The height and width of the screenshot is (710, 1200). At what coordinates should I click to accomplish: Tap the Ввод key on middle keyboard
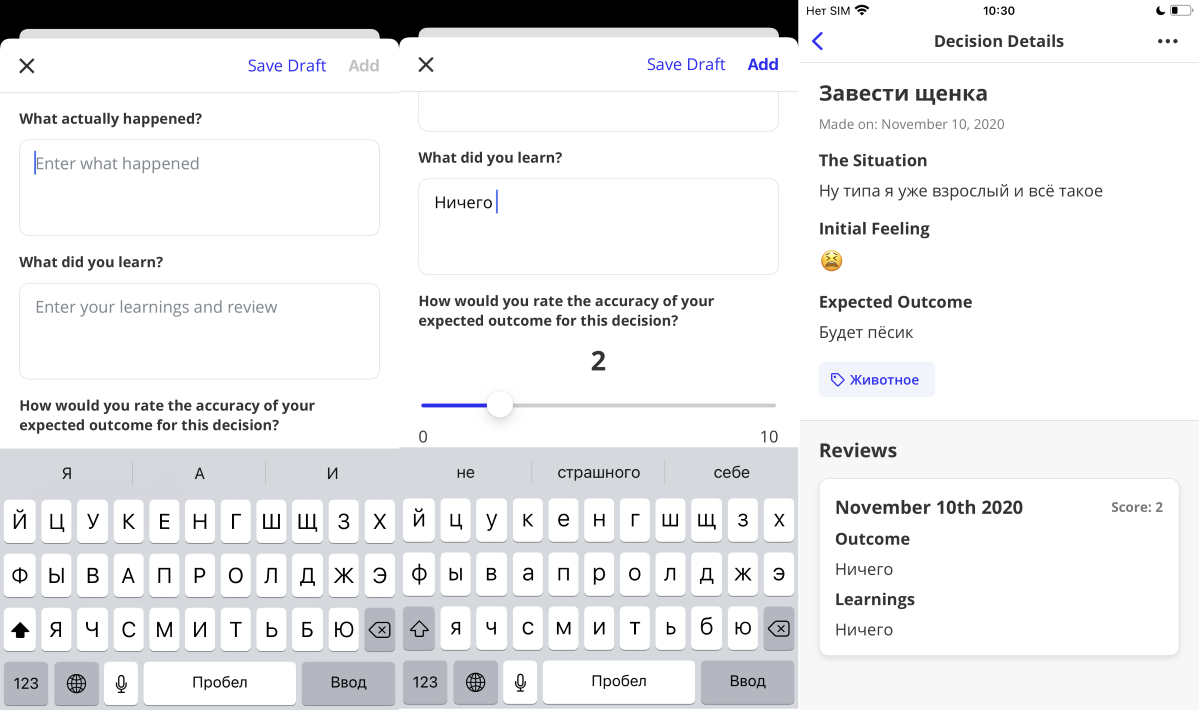click(x=748, y=682)
